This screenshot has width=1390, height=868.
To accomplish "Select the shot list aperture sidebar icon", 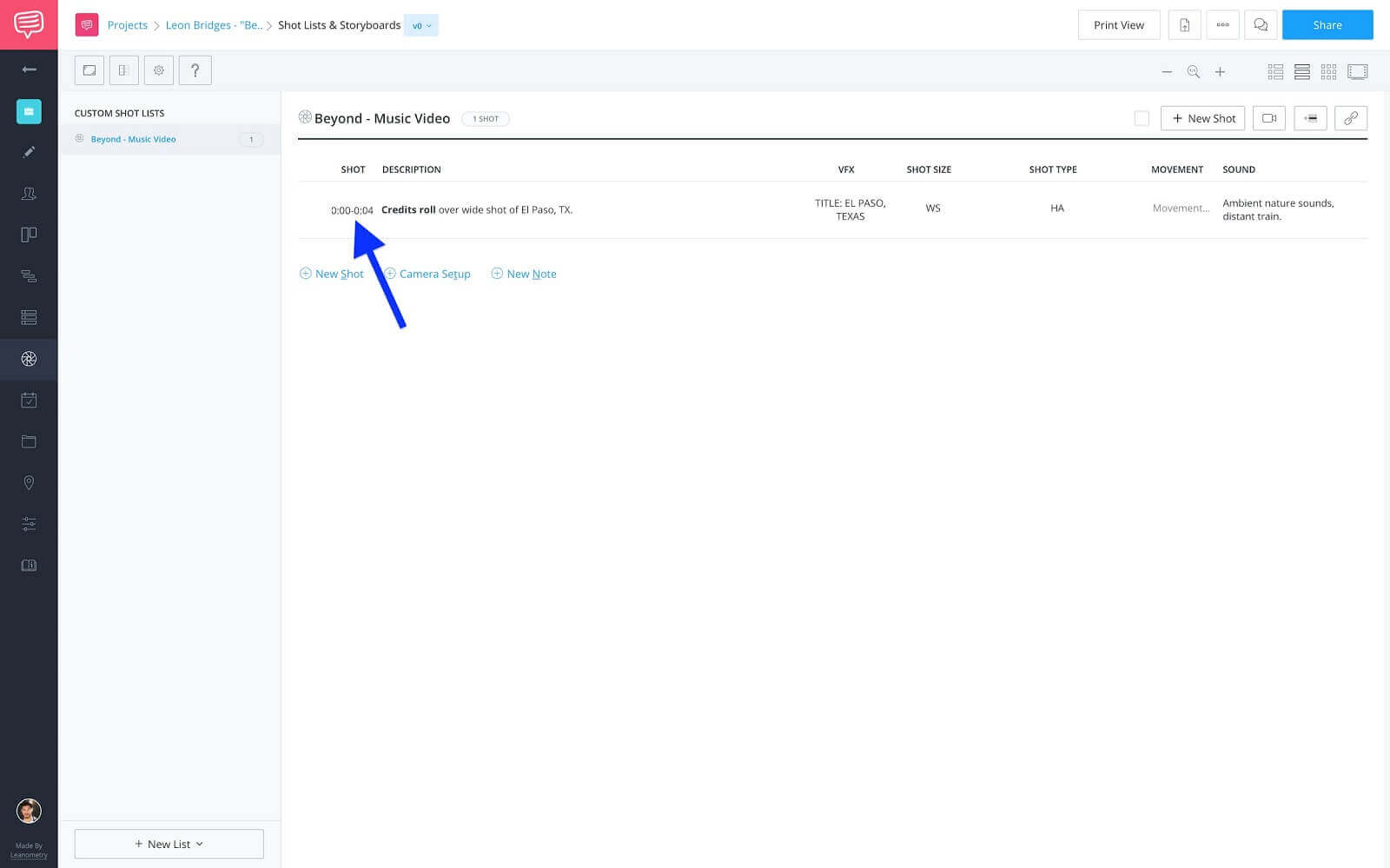I will pos(29,359).
